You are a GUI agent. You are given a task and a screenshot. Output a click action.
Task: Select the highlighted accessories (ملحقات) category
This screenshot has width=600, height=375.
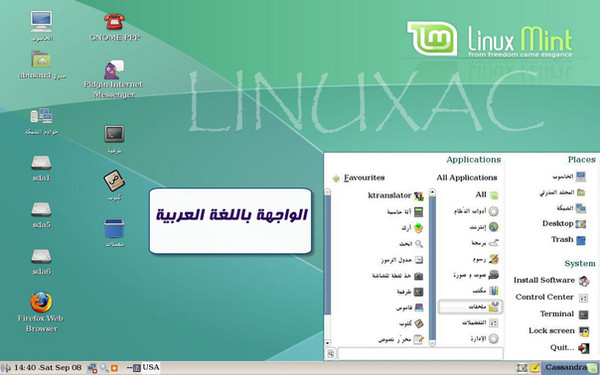[x=470, y=307]
